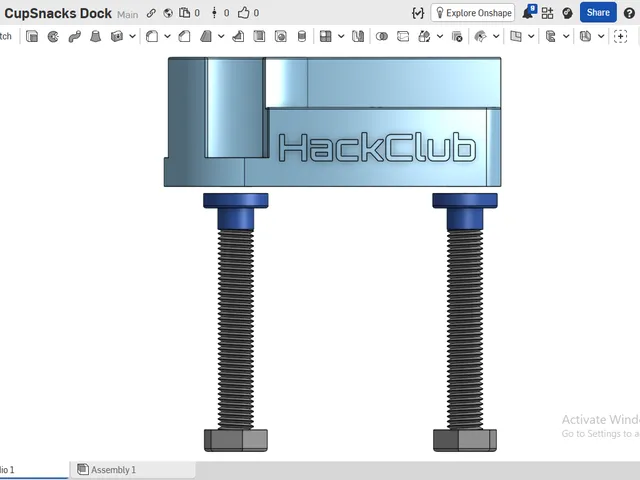This screenshot has height=480, width=640.
Task: Select the Part Studio 1 tab
Action: coord(33,470)
